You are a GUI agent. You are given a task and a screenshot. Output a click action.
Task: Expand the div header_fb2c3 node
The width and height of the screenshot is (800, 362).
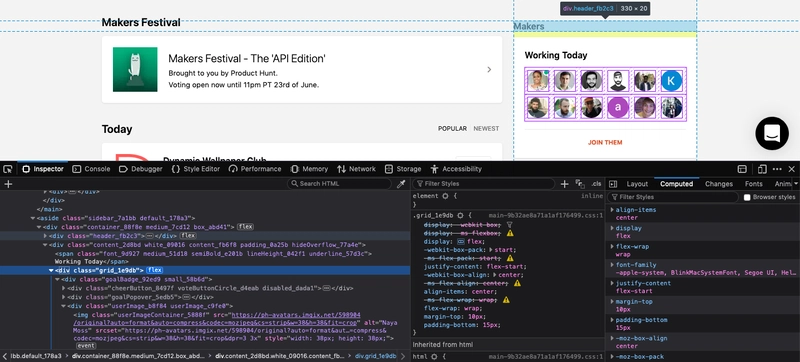point(45,236)
